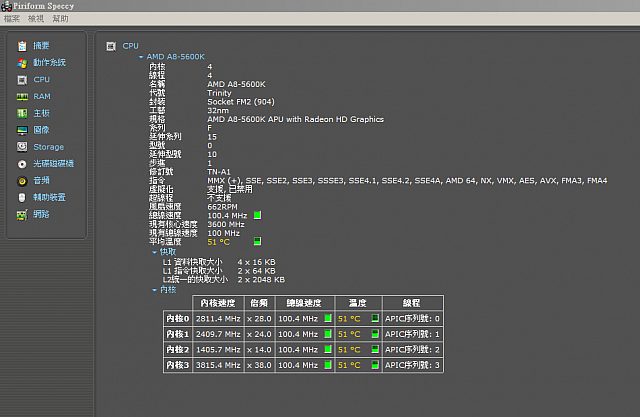Click 內核0 bus speed green graph icon

[x=328, y=318]
